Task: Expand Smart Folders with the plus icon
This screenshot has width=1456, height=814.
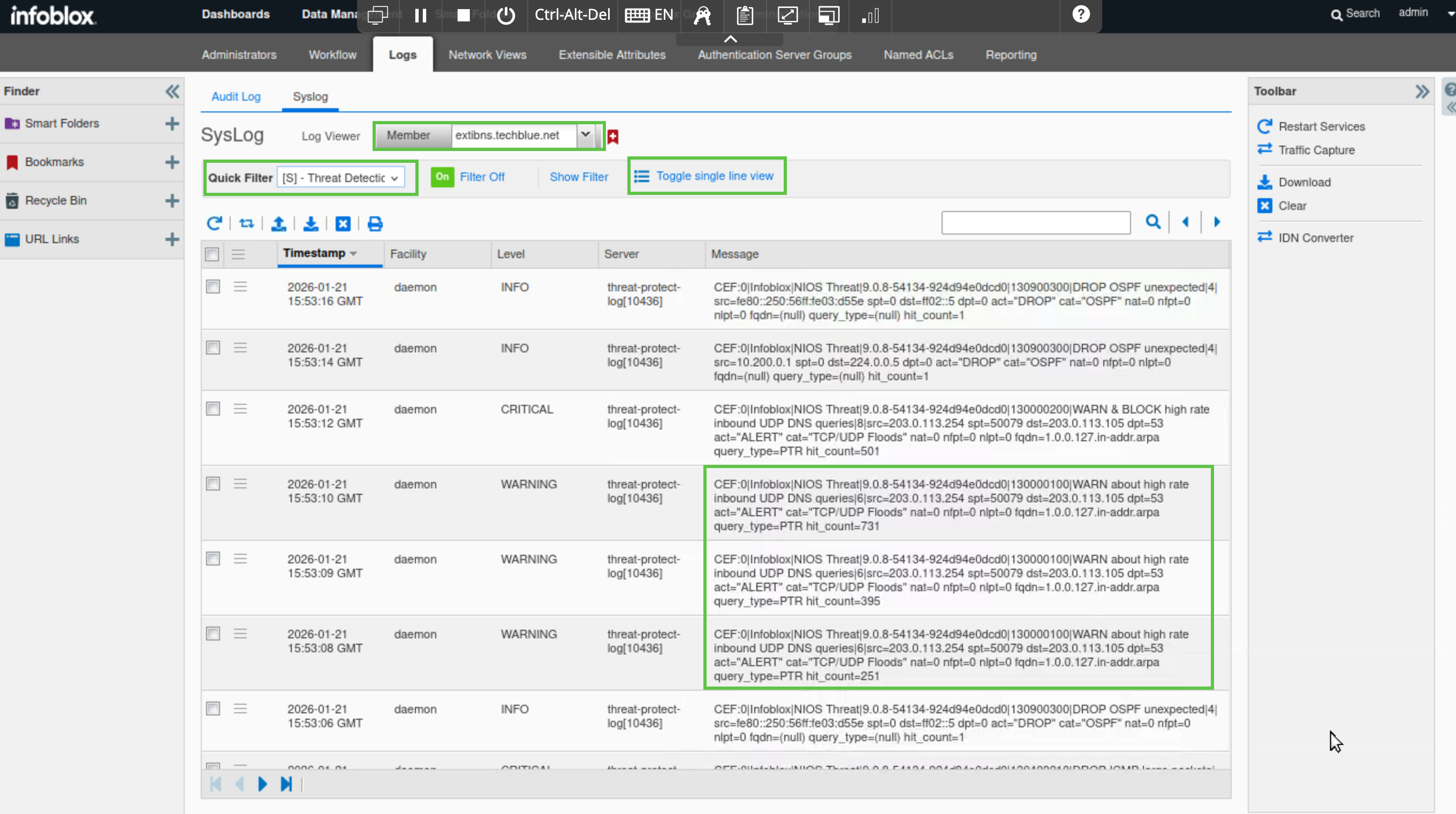Action: (172, 123)
